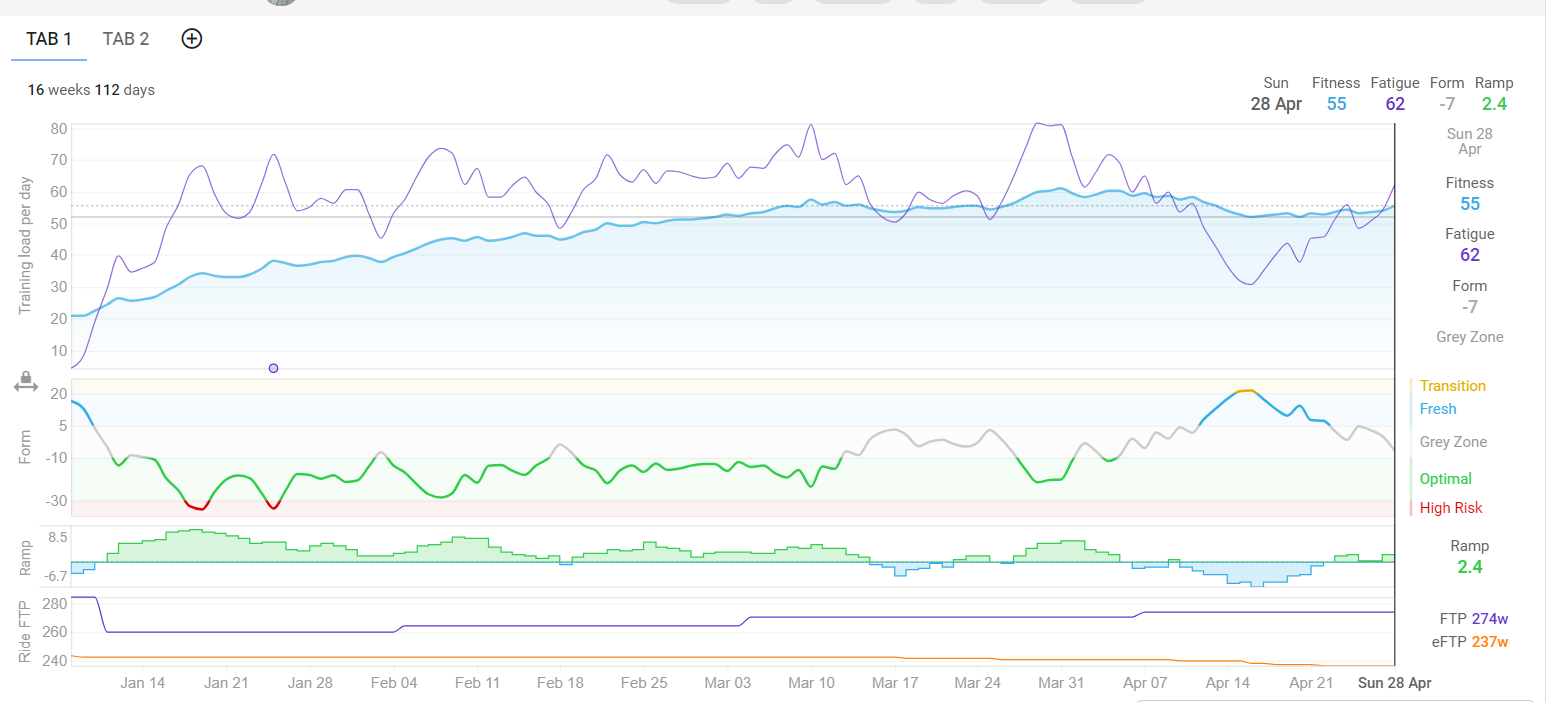Click the Training load per day axis title

coord(26,247)
